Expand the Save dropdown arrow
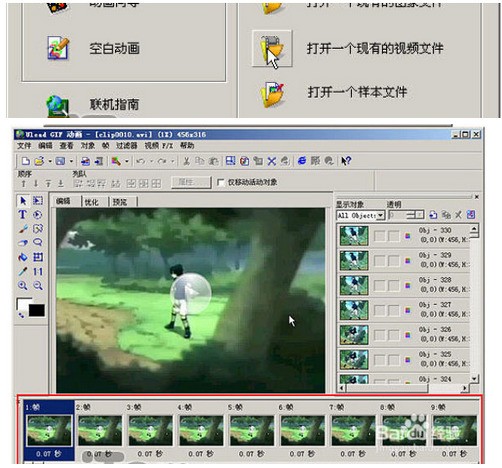 point(71,161)
